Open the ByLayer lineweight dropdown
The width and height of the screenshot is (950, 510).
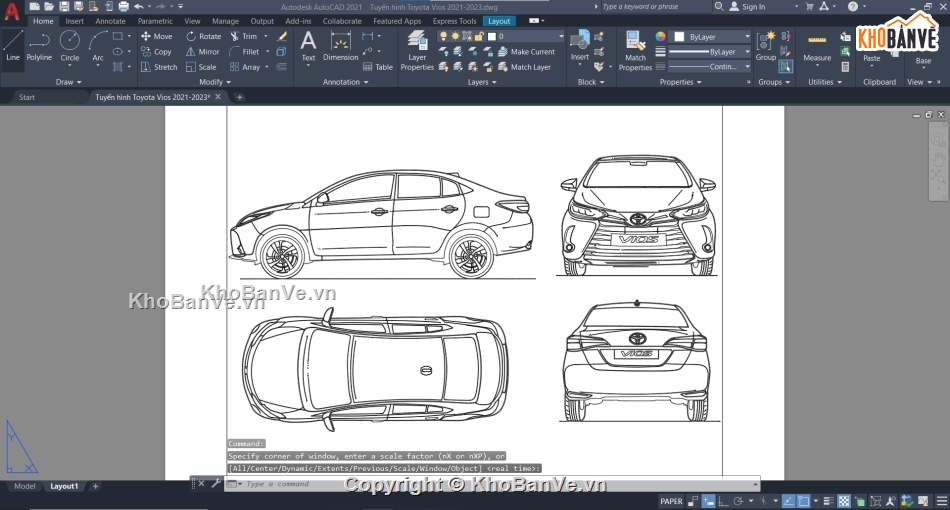click(709, 52)
